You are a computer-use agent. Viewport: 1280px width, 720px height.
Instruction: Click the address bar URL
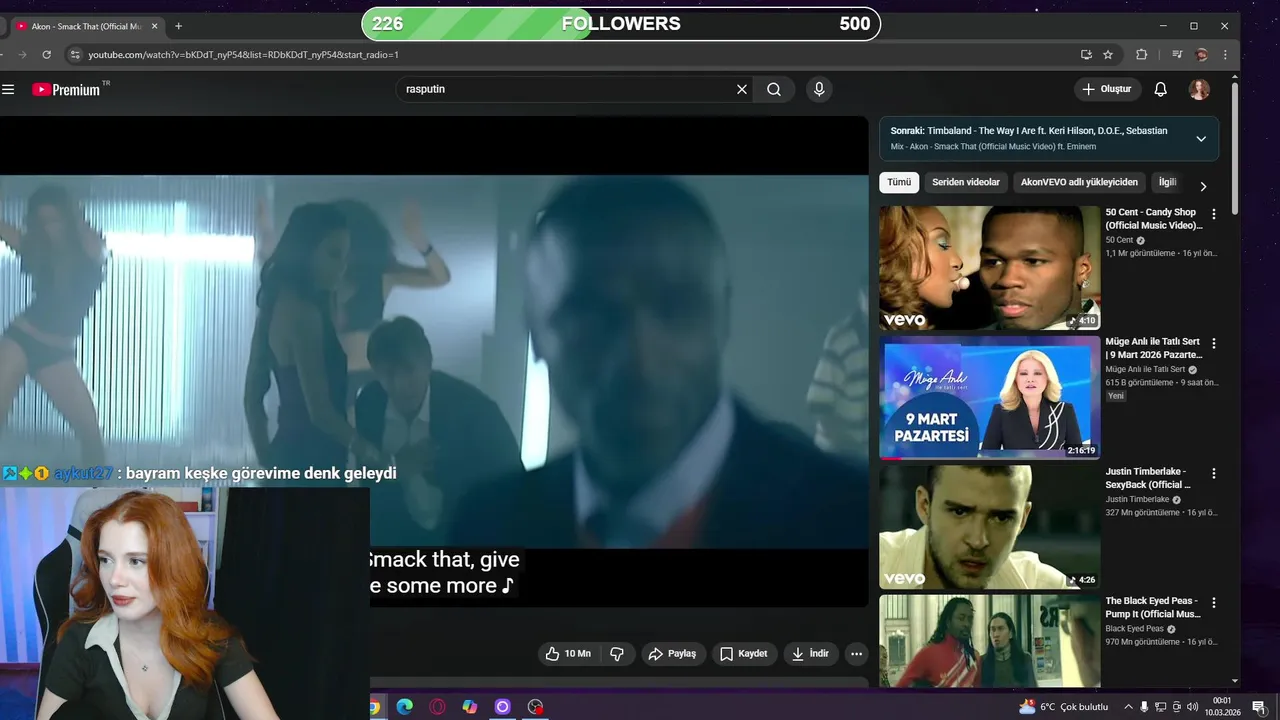(243, 55)
